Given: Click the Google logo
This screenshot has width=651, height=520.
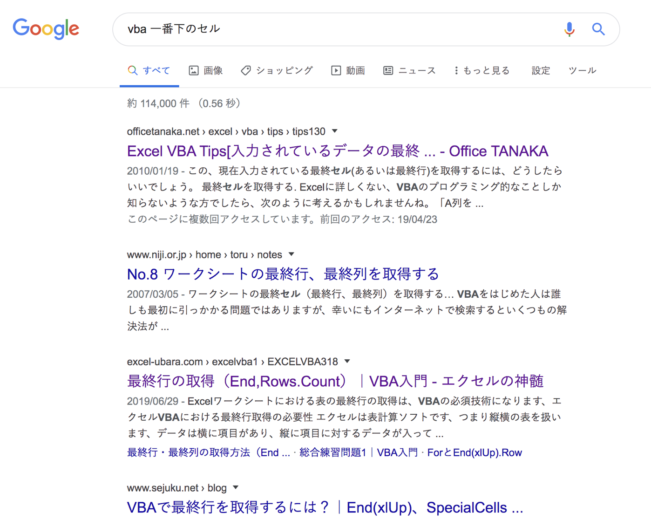Looking at the screenshot, I should (x=46, y=29).
